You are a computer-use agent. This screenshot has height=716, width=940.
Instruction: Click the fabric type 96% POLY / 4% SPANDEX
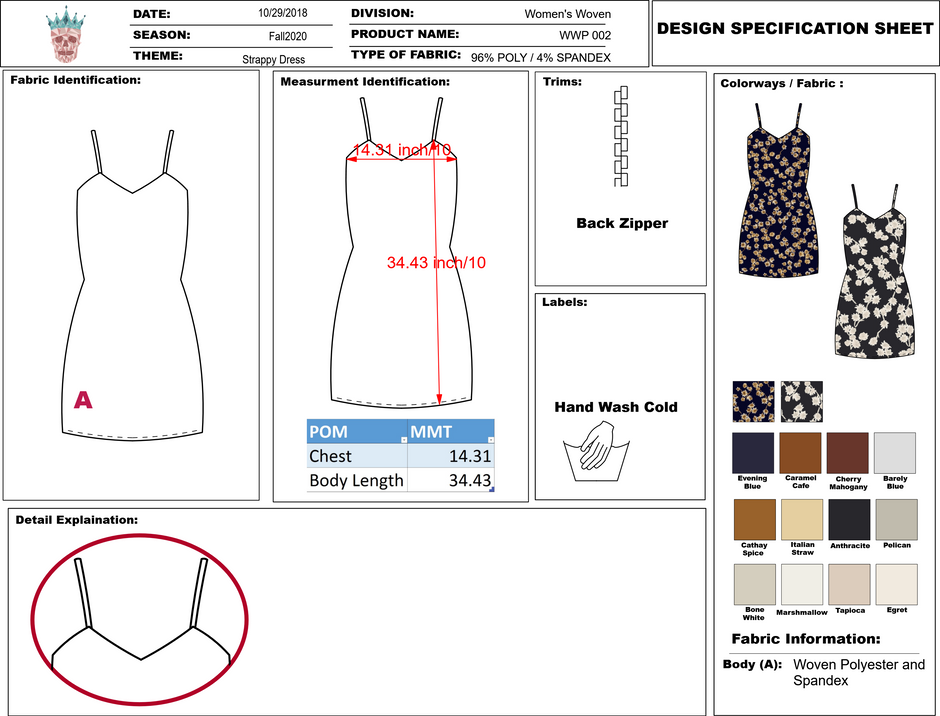click(541, 58)
